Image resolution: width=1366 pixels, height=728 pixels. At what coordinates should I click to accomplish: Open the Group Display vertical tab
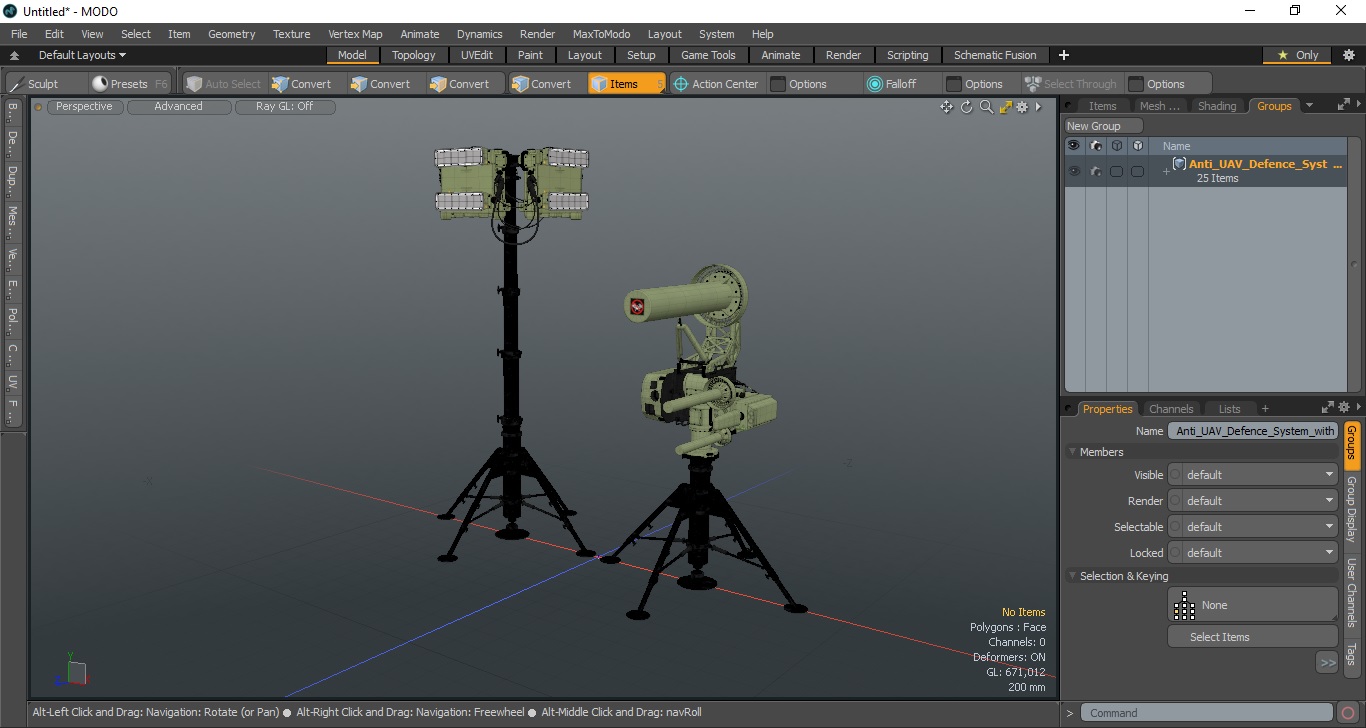(1351, 509)
